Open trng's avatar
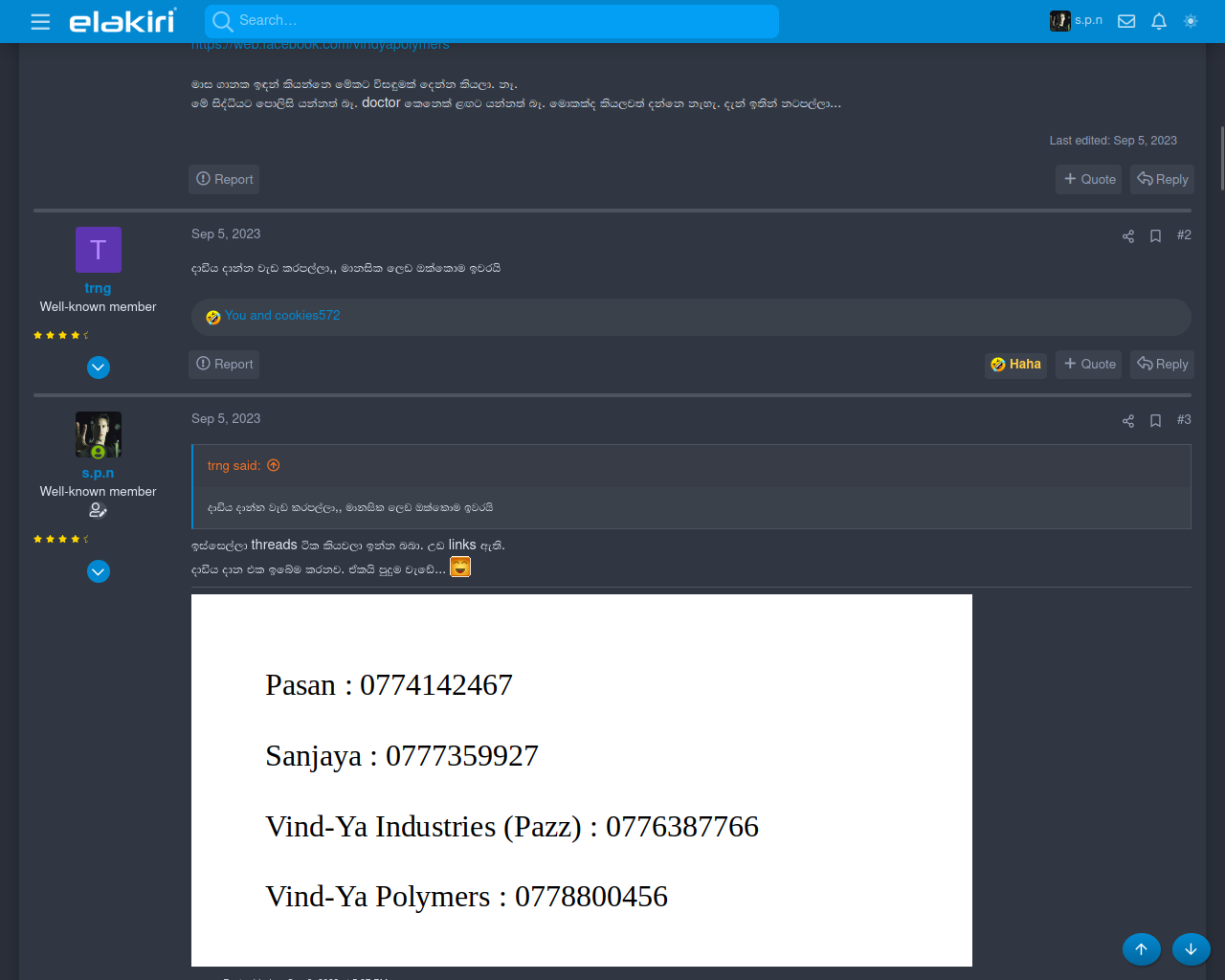 coord(99,250)
